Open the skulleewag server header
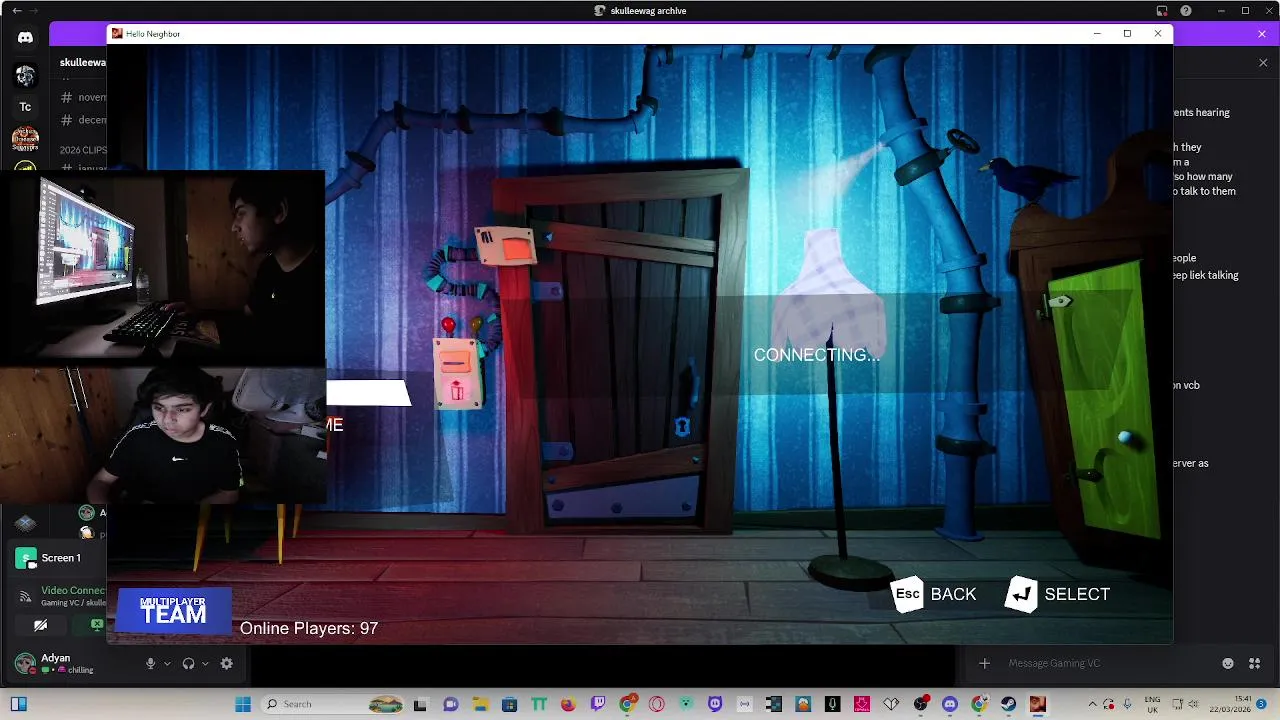 click(82, 62)
